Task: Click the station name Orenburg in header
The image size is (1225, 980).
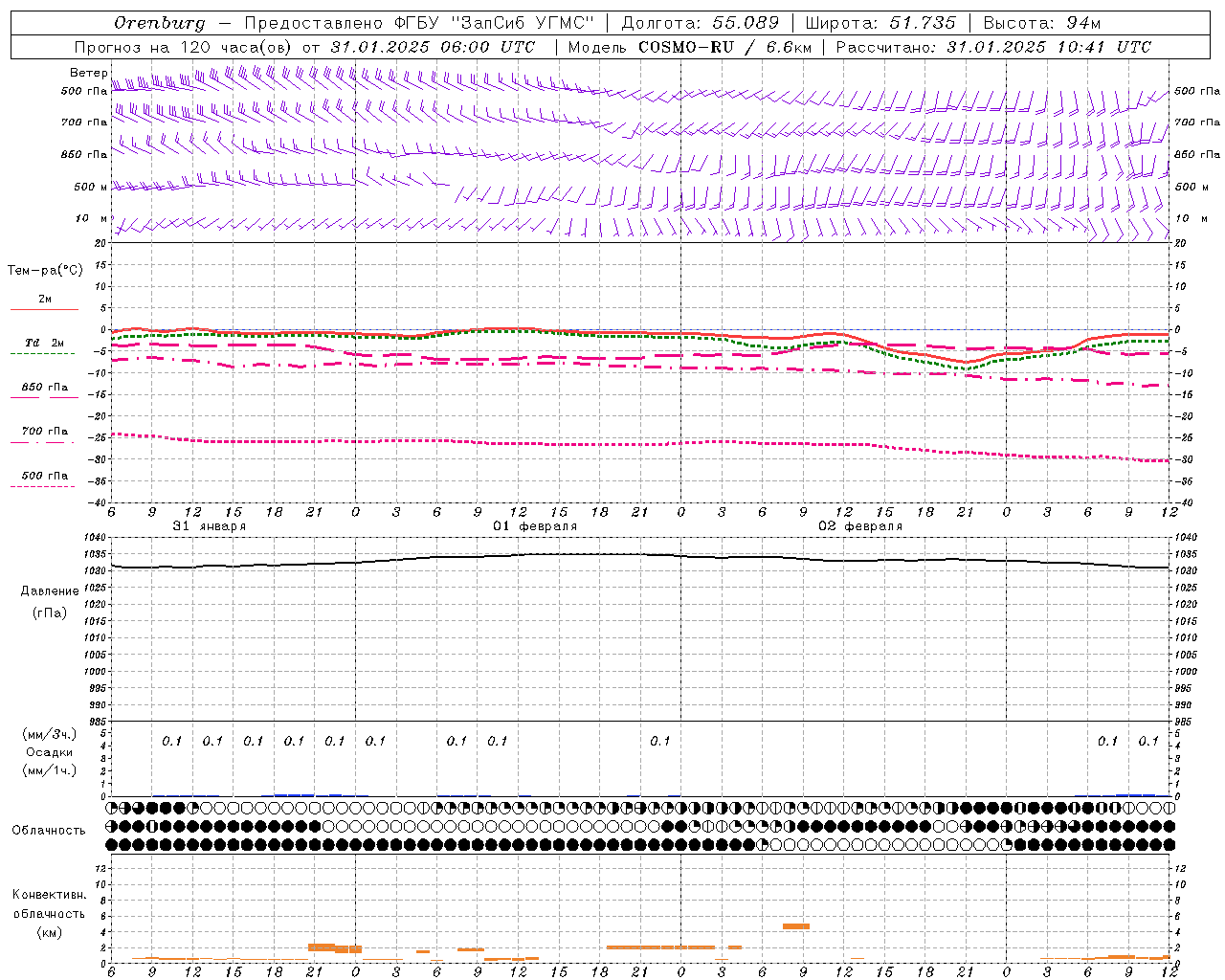Action: click(x=159, y=23)
